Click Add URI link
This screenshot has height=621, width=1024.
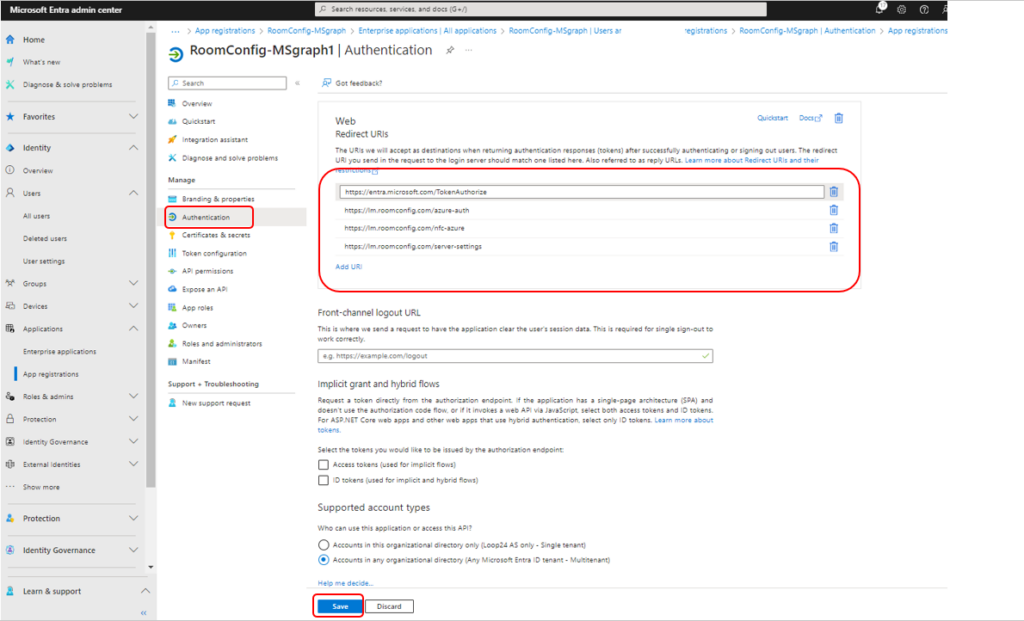point(349,266)
